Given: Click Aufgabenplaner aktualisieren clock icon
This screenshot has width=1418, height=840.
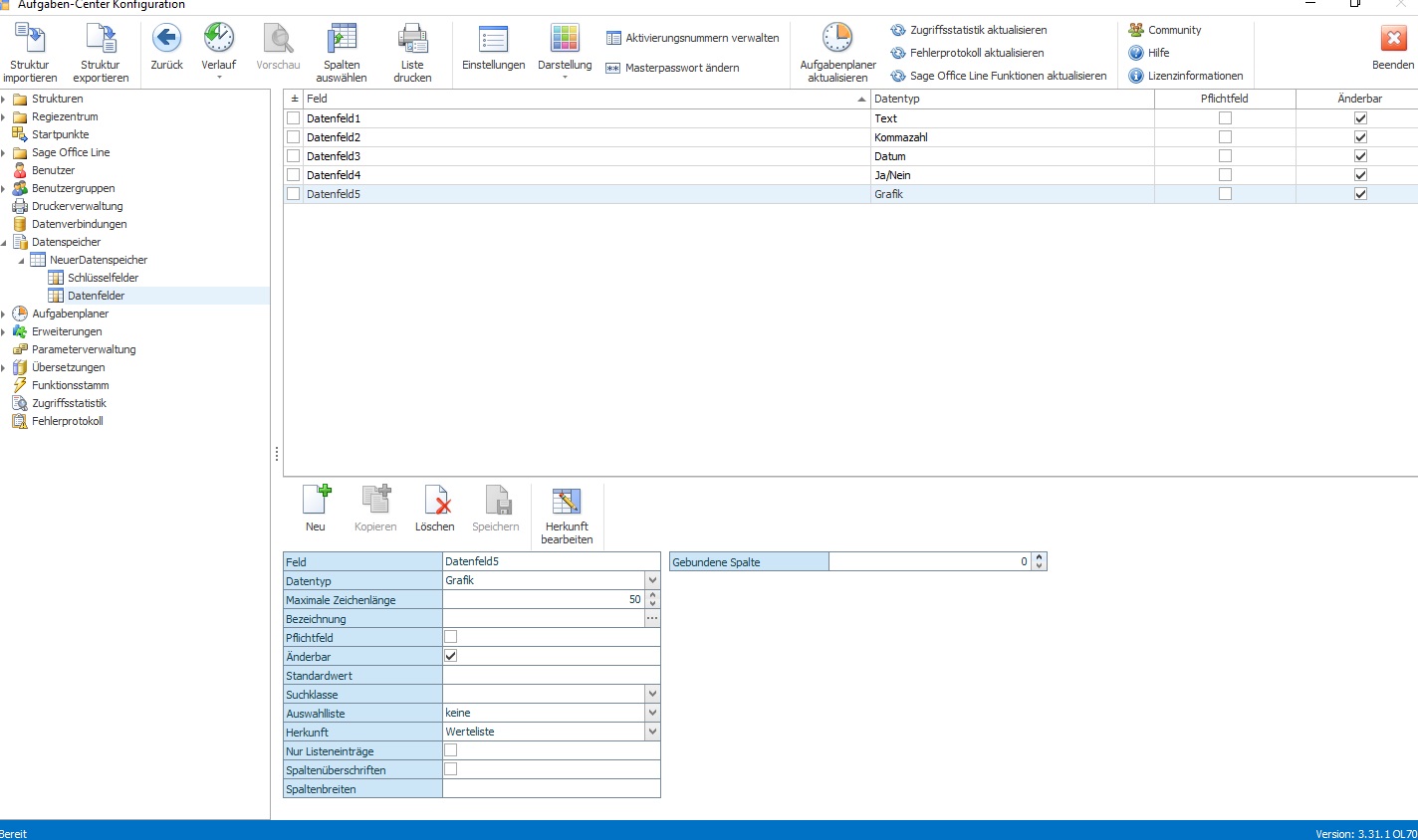Looking at the screenshot, I should [x=837, y=38].
